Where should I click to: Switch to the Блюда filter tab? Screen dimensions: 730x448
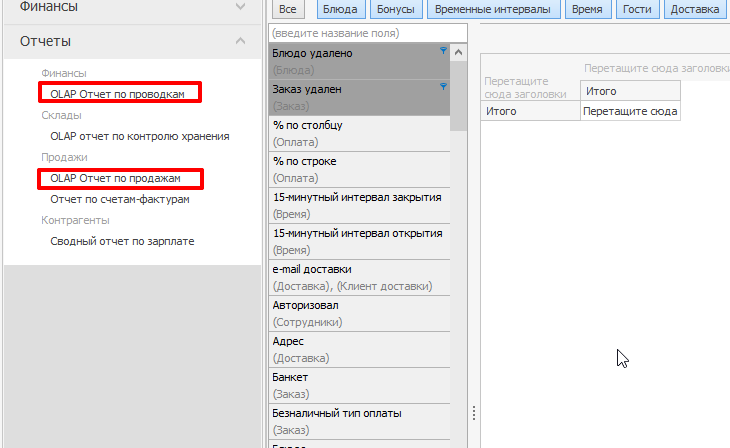342,10
